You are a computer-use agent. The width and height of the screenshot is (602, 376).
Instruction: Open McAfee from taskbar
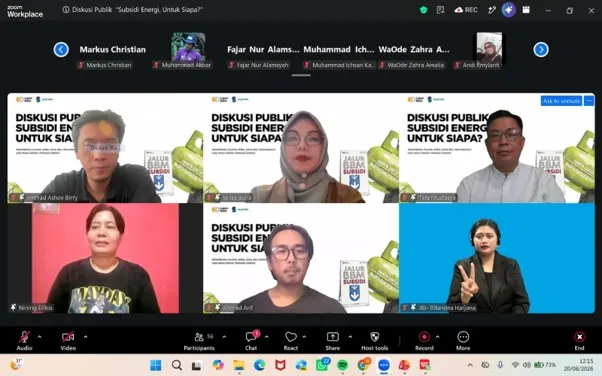click(280, 365)
